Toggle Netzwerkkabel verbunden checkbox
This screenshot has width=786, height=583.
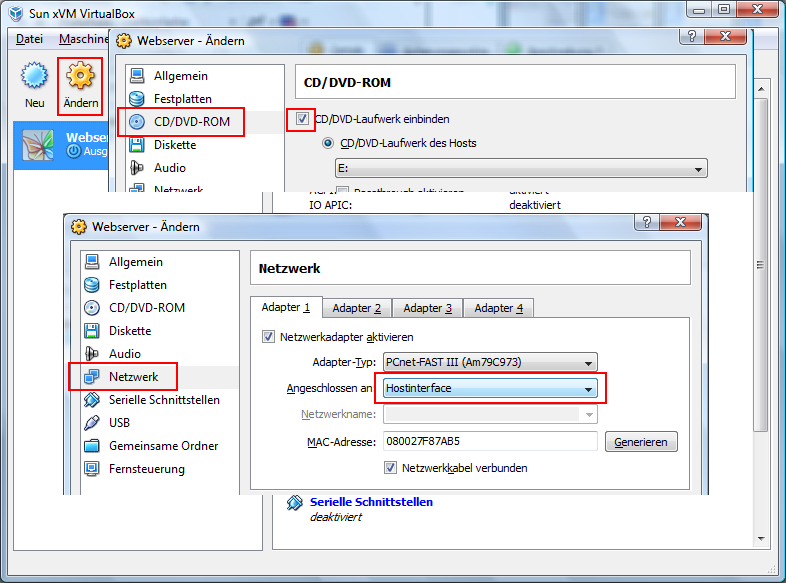(x=391, y=467)
